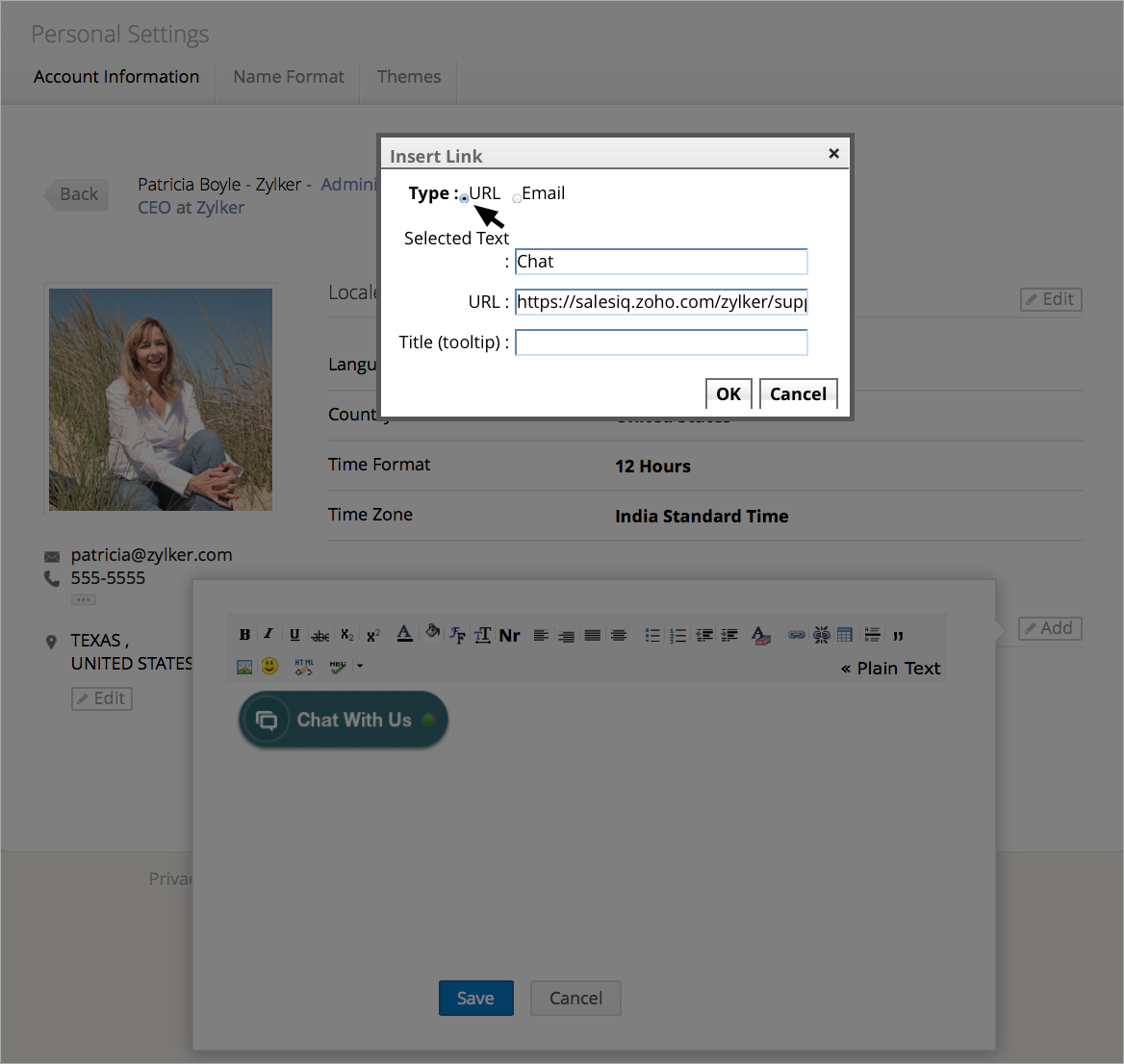Screen dimensions: 1124x1064
Task: Click the insert link chain icon
Action: point(796,635)
